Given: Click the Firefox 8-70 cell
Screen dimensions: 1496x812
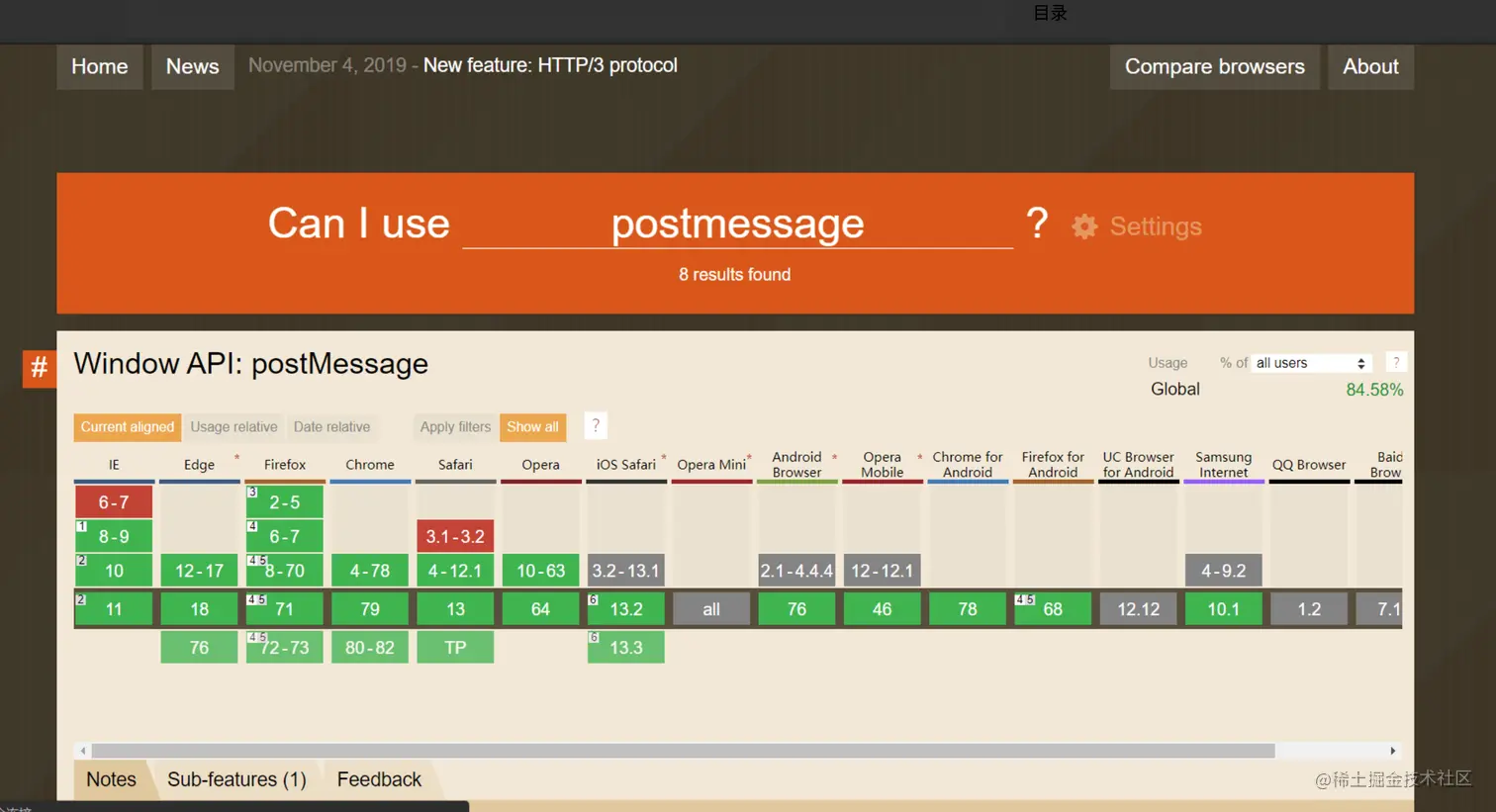Looking at the screenshot, I should click(x=285, y=571).
